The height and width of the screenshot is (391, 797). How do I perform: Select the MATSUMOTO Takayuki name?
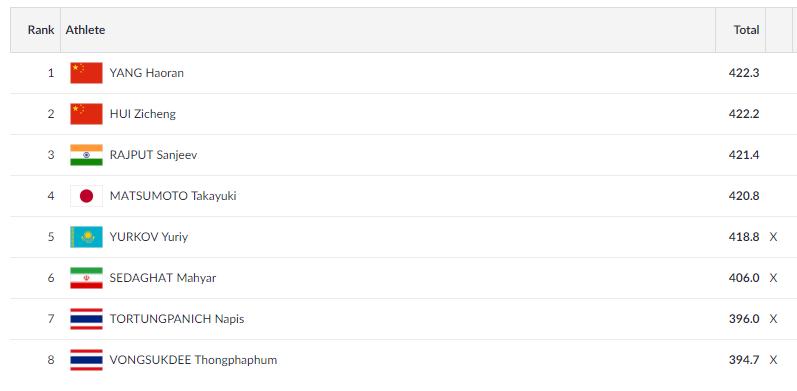[173, 196]
